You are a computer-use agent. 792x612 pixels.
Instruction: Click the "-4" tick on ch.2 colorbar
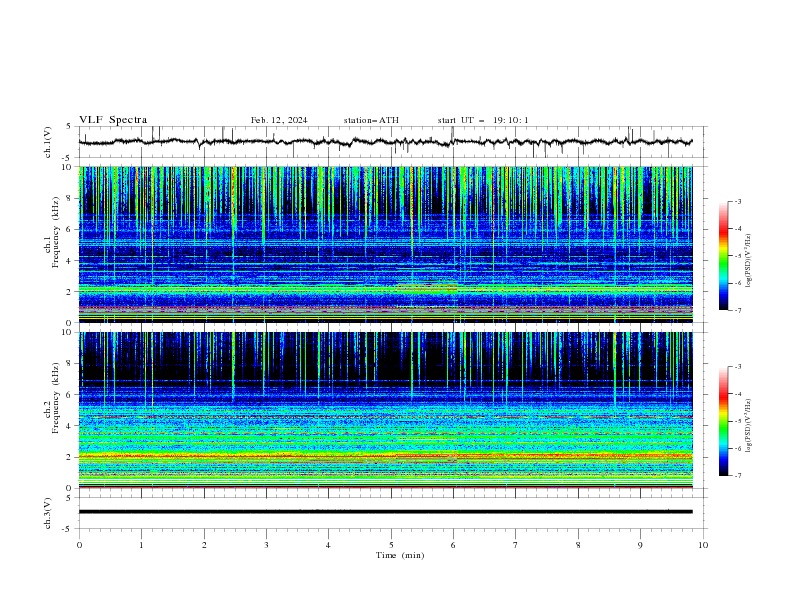737,394
